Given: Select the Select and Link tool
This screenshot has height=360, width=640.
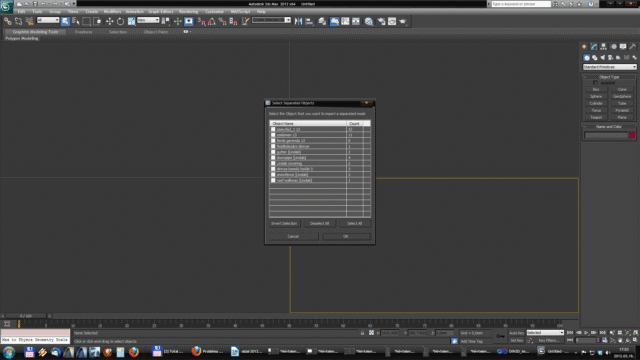Looking at the screenshot, I should [8, 21].
